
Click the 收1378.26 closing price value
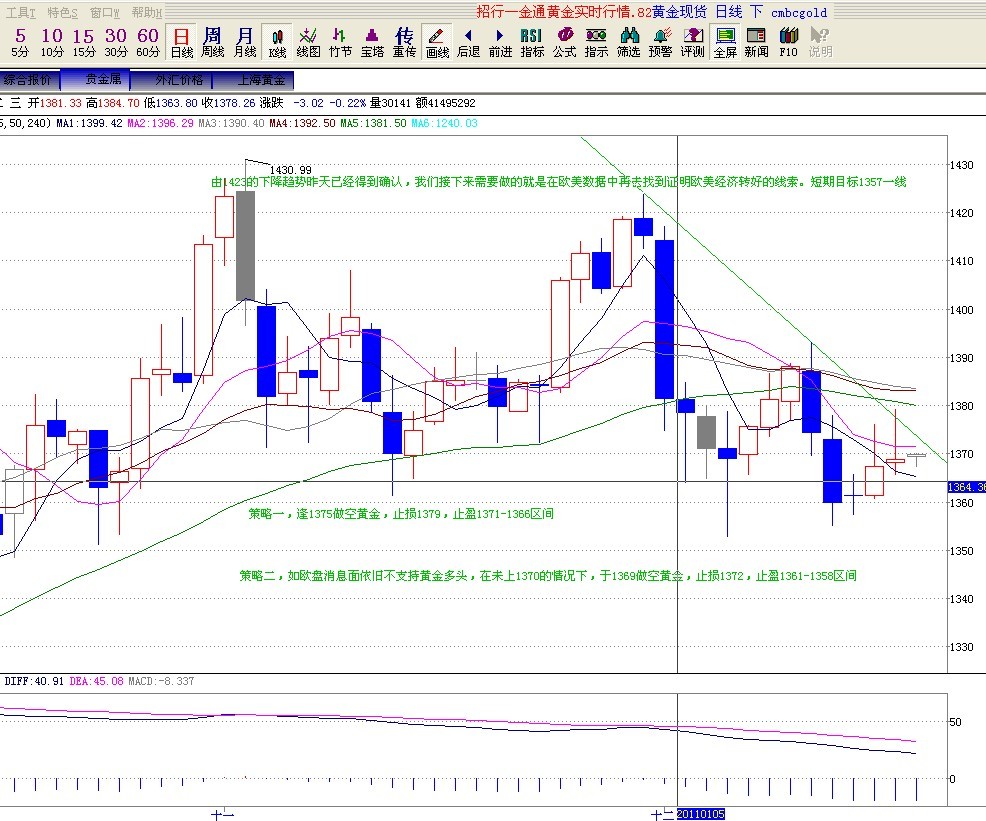[228, 103]
